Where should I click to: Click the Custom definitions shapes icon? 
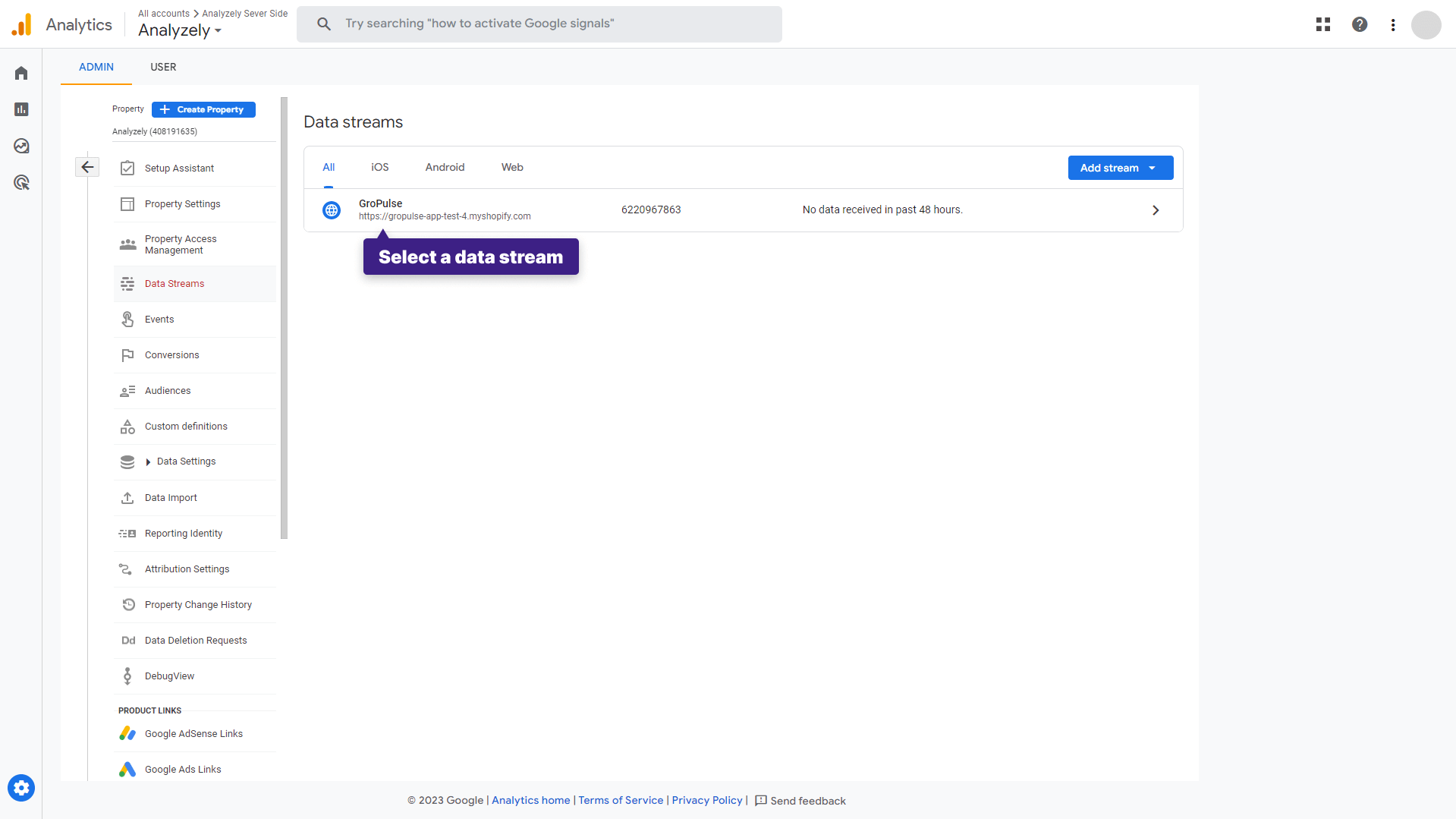(127, 427)
